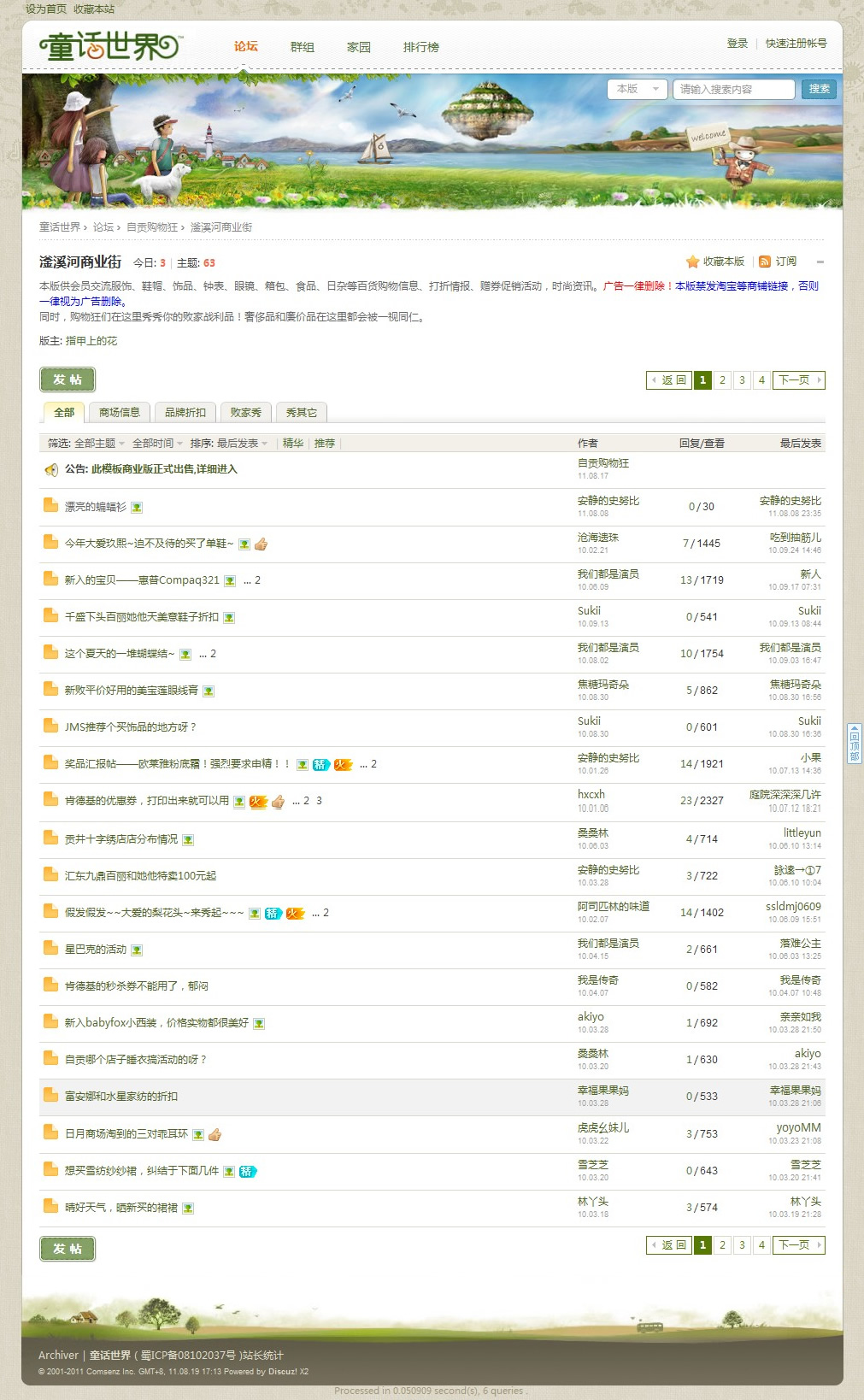Open the 自贡购物狂 breadcrumb link

[x=152, y=227]
